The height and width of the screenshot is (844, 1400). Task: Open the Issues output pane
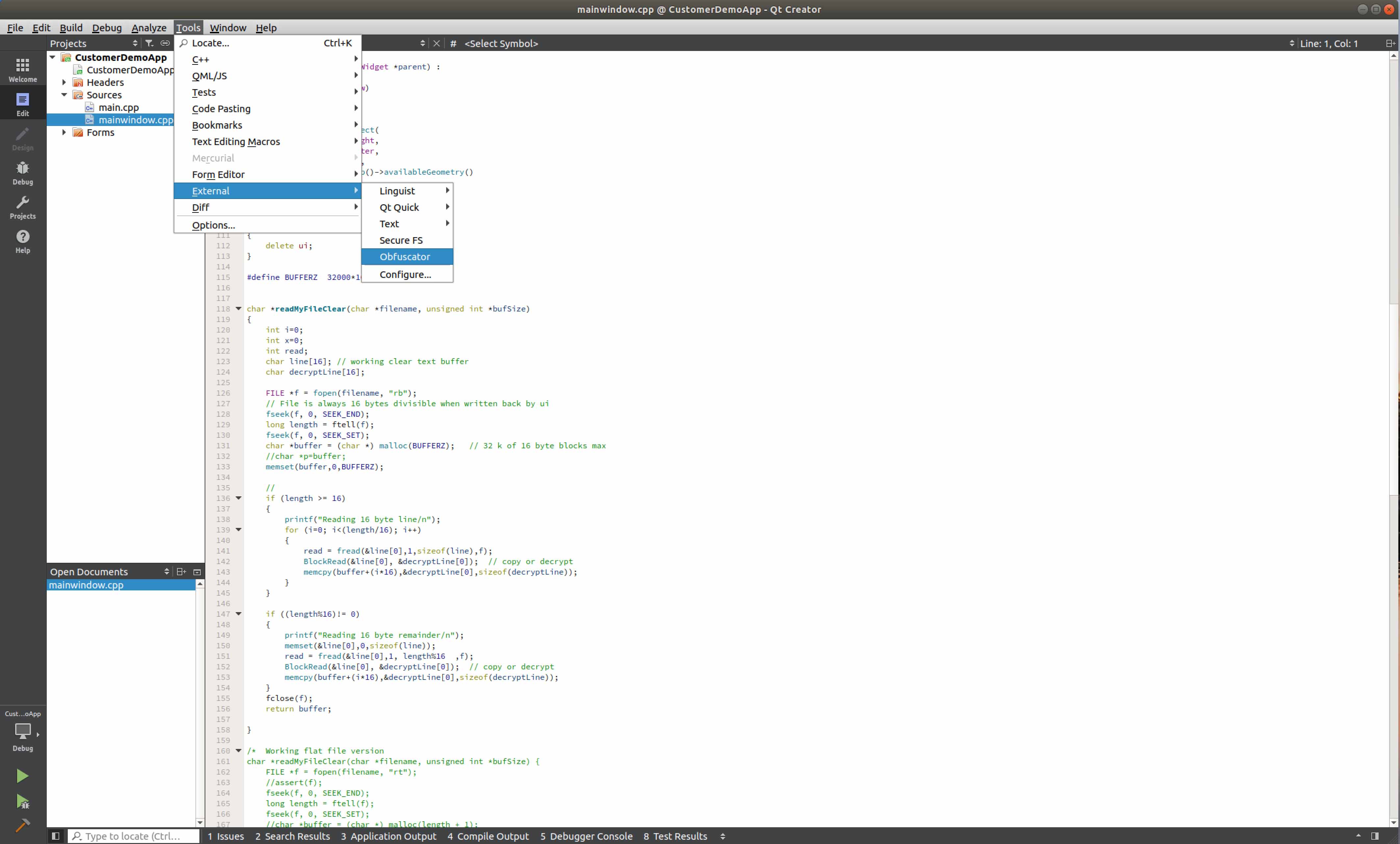coord(226,836)
